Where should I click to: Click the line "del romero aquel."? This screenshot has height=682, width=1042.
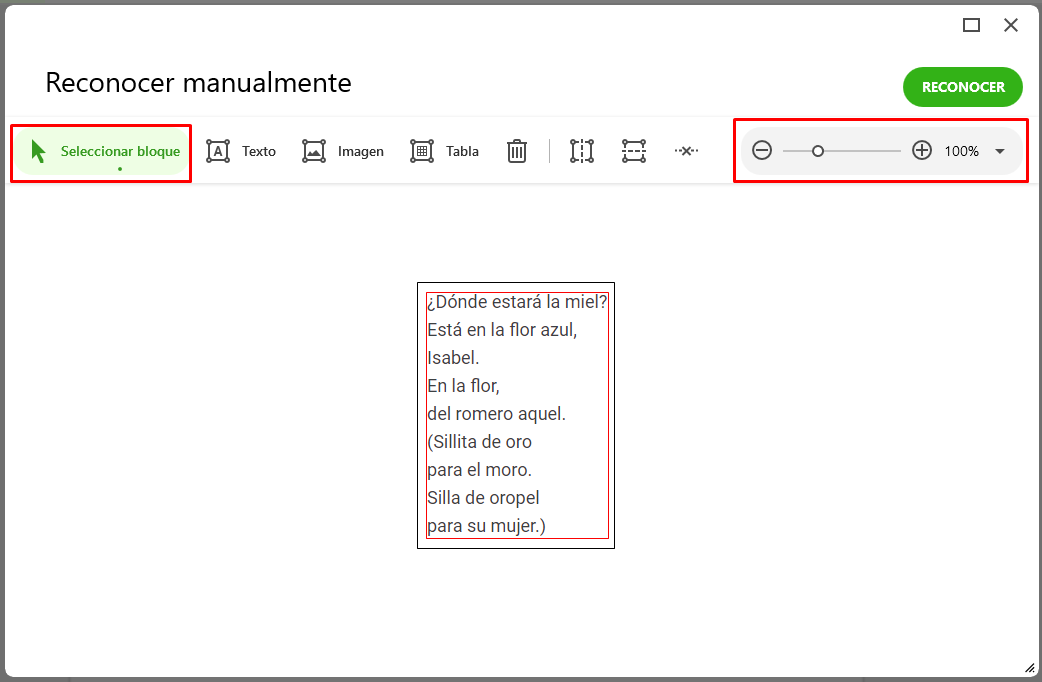pyautogui.click(x=496, y=414)
